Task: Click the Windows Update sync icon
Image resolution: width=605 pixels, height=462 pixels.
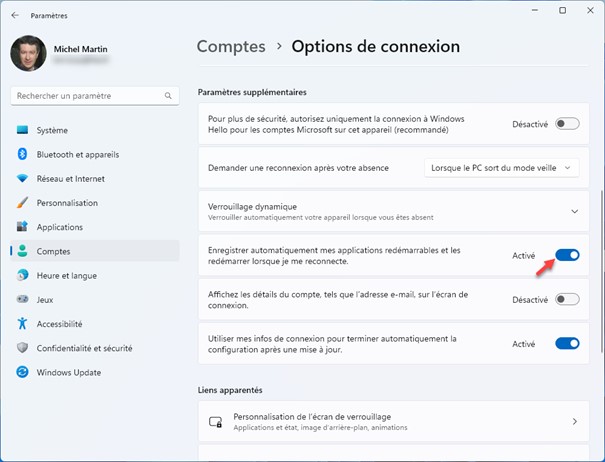Action: pyautogui.click(x=22, y=372)
